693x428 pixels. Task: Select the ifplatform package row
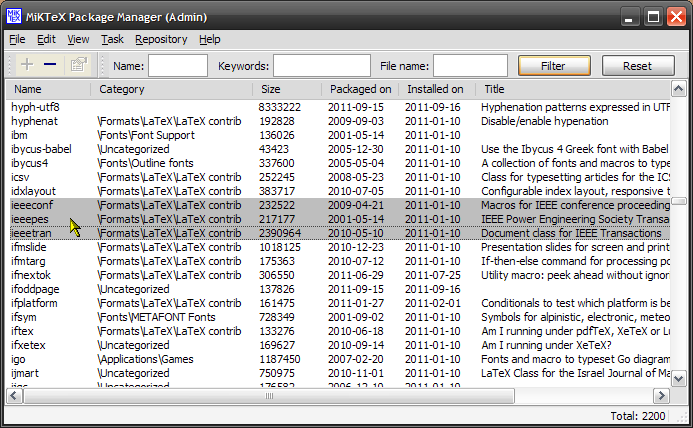(339, 303)
